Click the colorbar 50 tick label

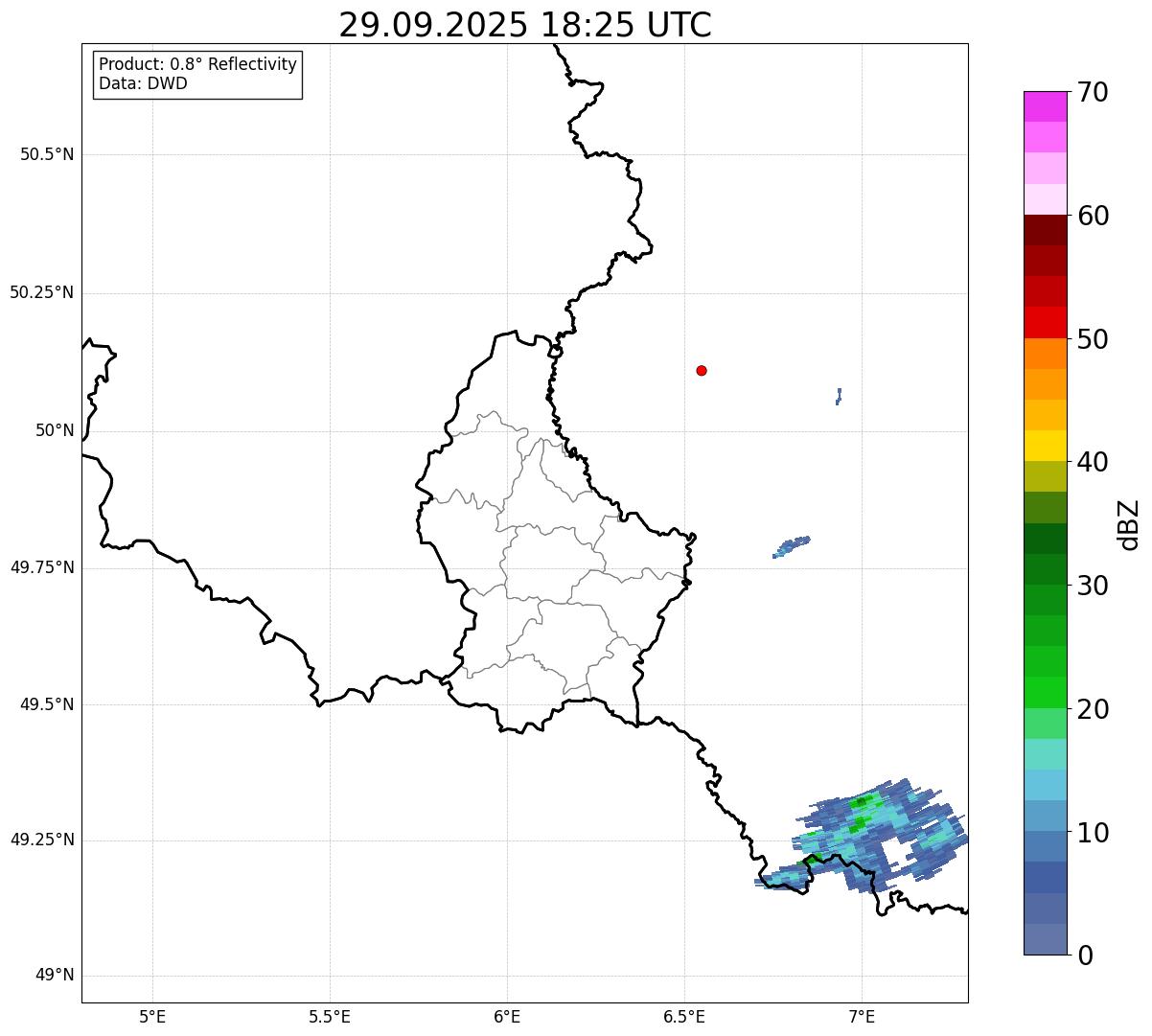1093,339
